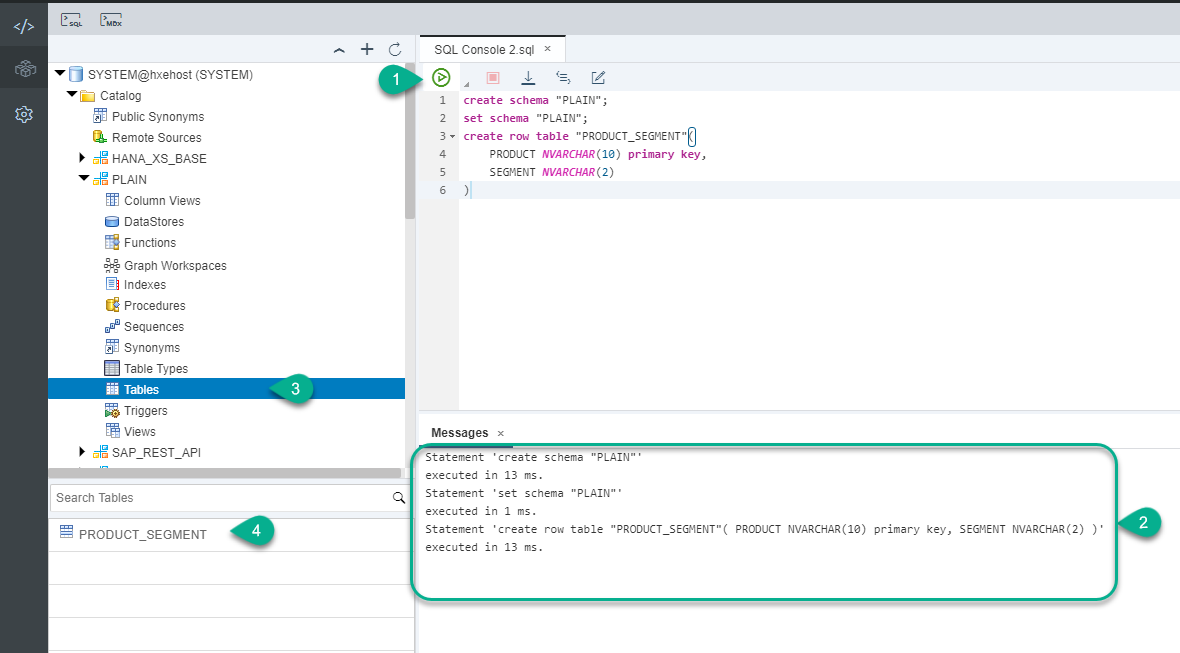
Task: Select Synonyms under PLAIN
Action: click(152, 348)
